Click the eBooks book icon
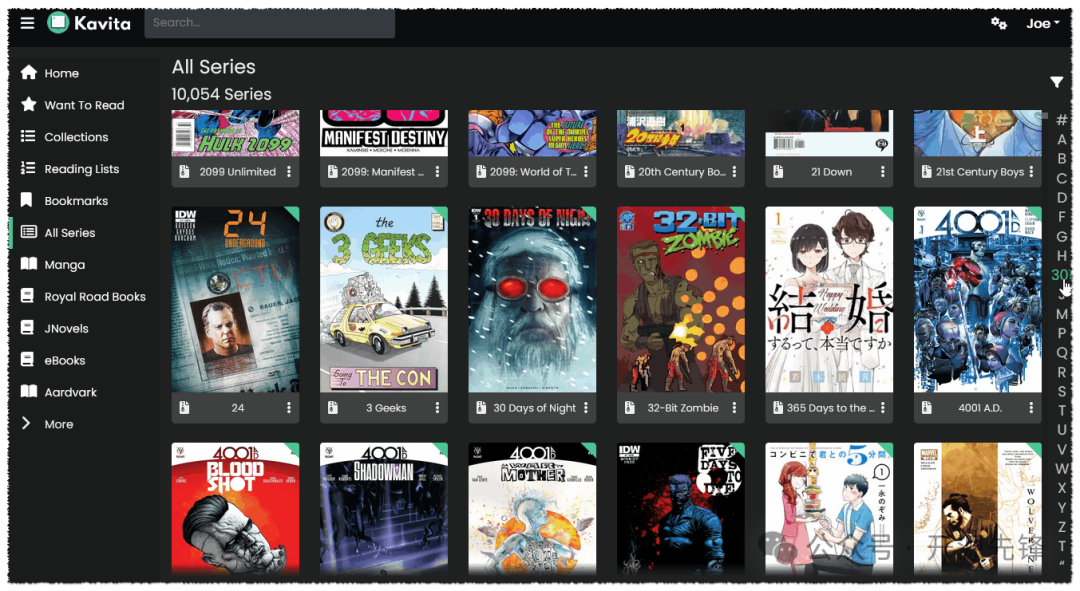The width and height of the screenshot is (1080, 591). (x=28, y=360)
